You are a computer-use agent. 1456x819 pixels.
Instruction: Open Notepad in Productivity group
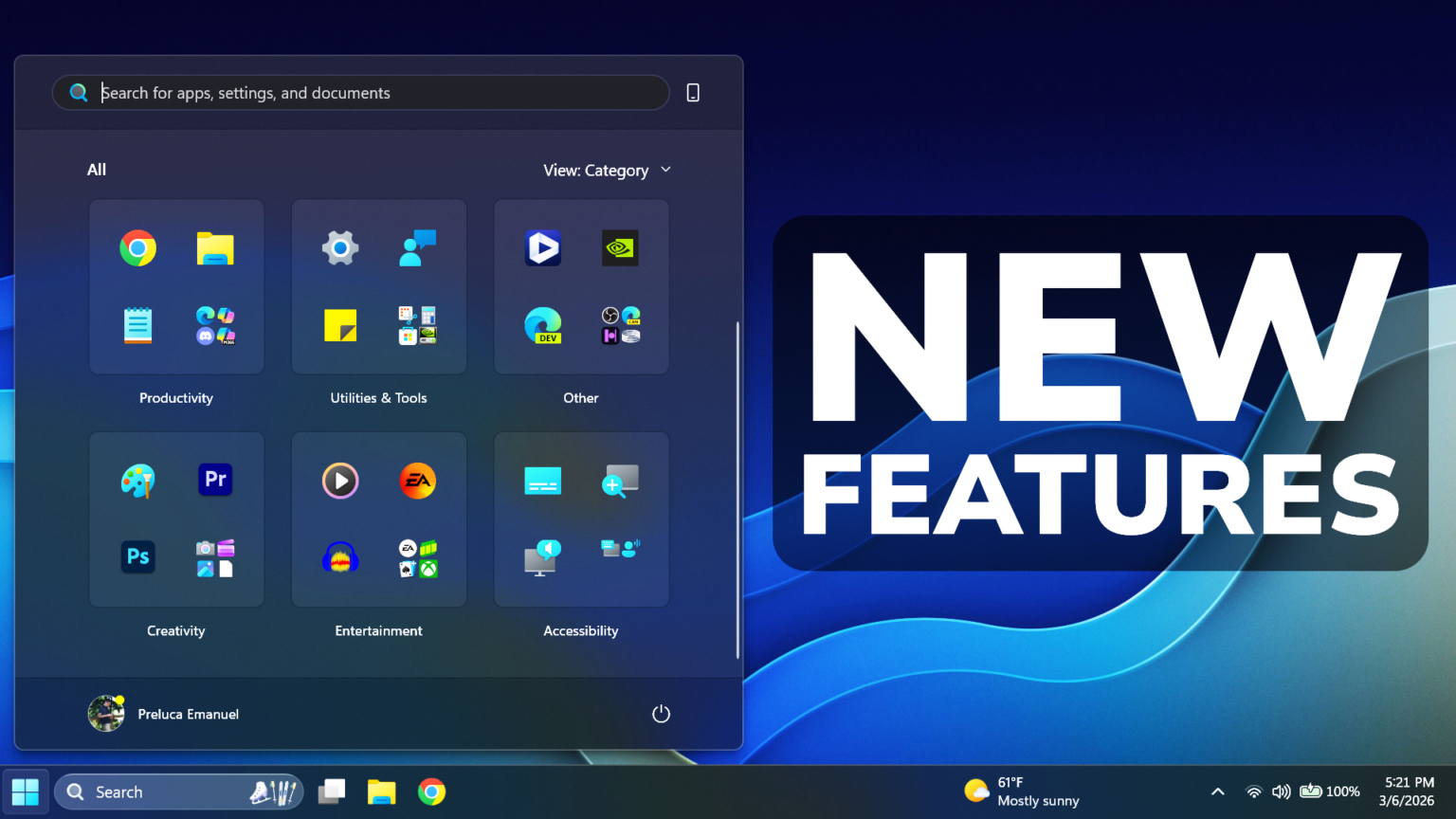[x=138, y=325]
